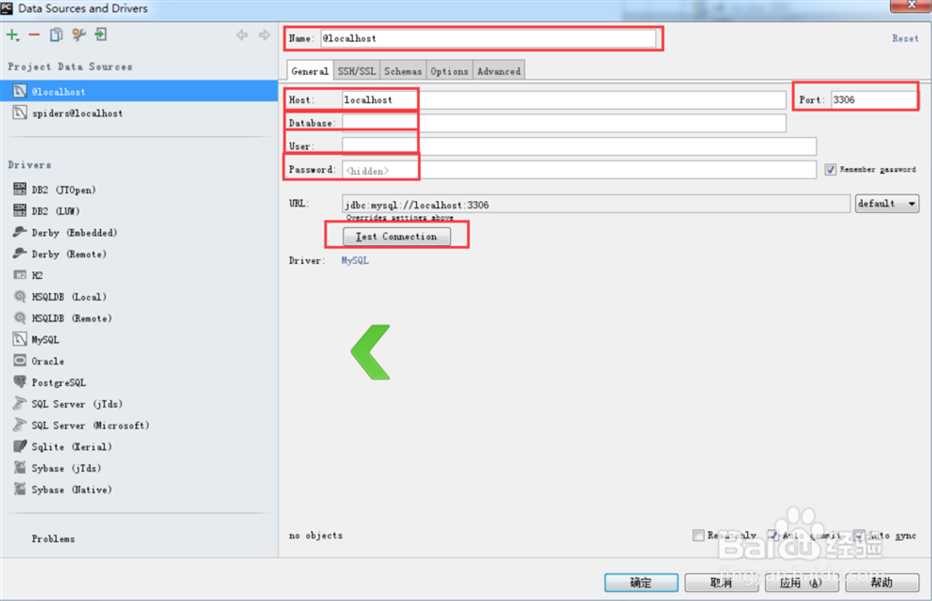
Task: Click the Reset link
Action: tap(905, 38)
